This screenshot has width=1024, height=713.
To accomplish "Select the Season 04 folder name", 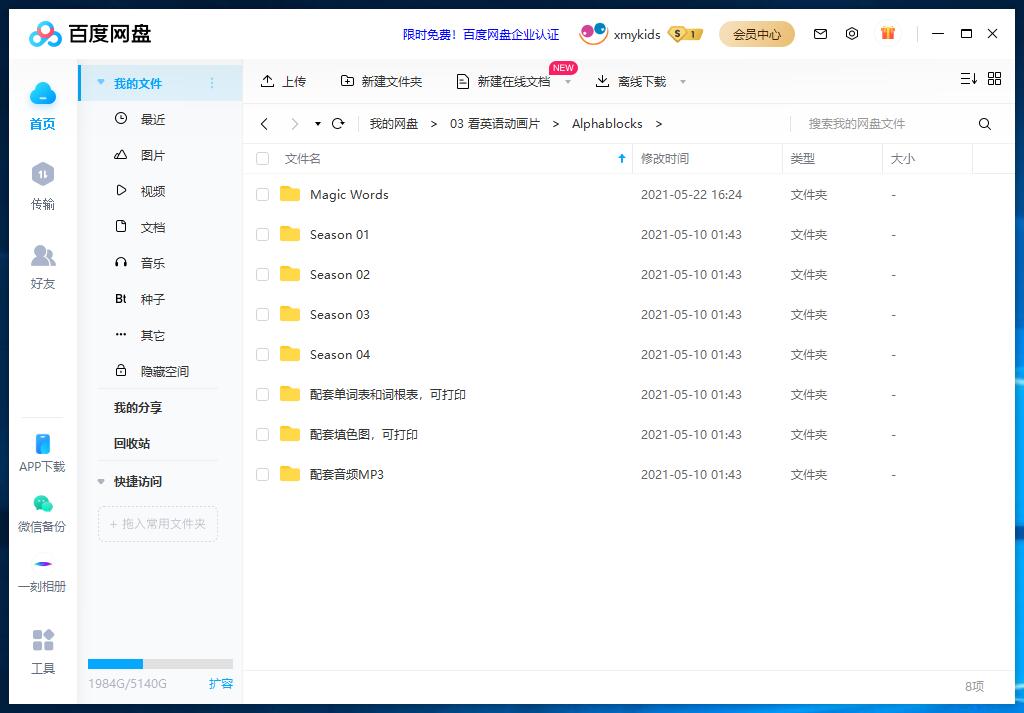I will click(340, 355).
